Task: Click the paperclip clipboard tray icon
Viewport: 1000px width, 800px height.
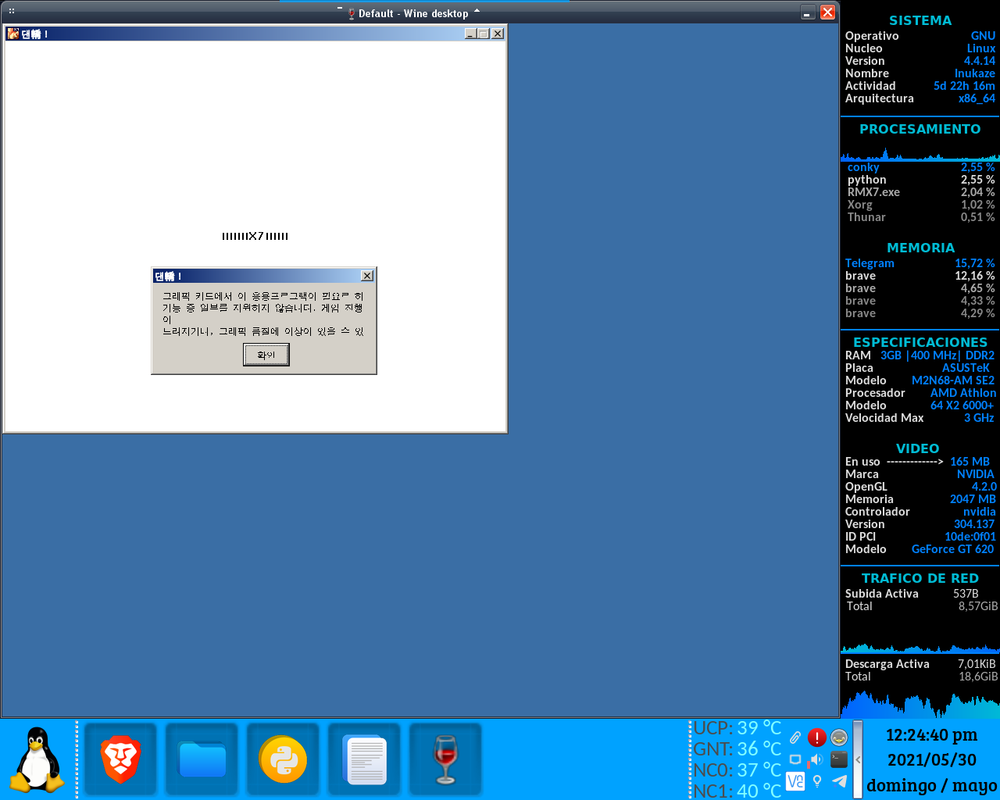Action: pos(795,738)
